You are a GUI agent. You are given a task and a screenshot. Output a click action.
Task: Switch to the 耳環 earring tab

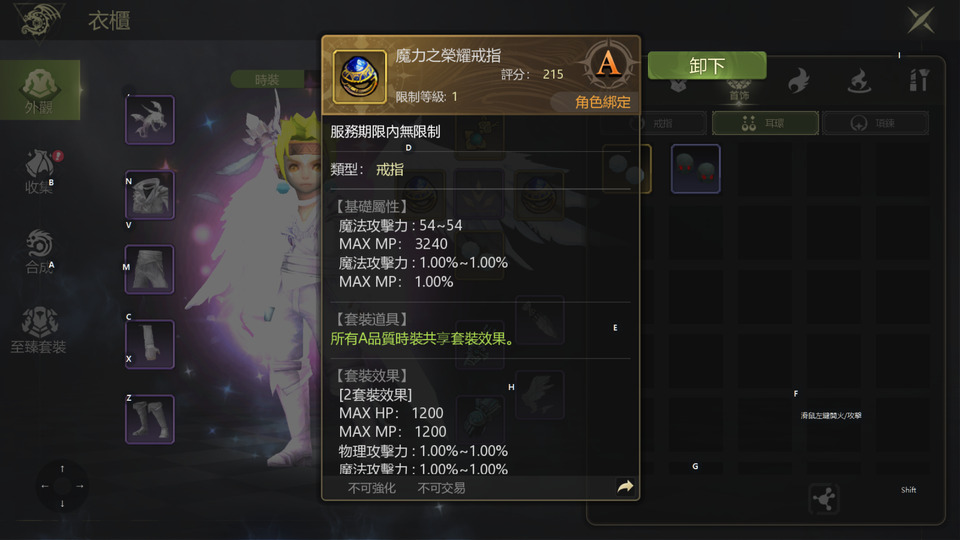click(x=765, y=123)
